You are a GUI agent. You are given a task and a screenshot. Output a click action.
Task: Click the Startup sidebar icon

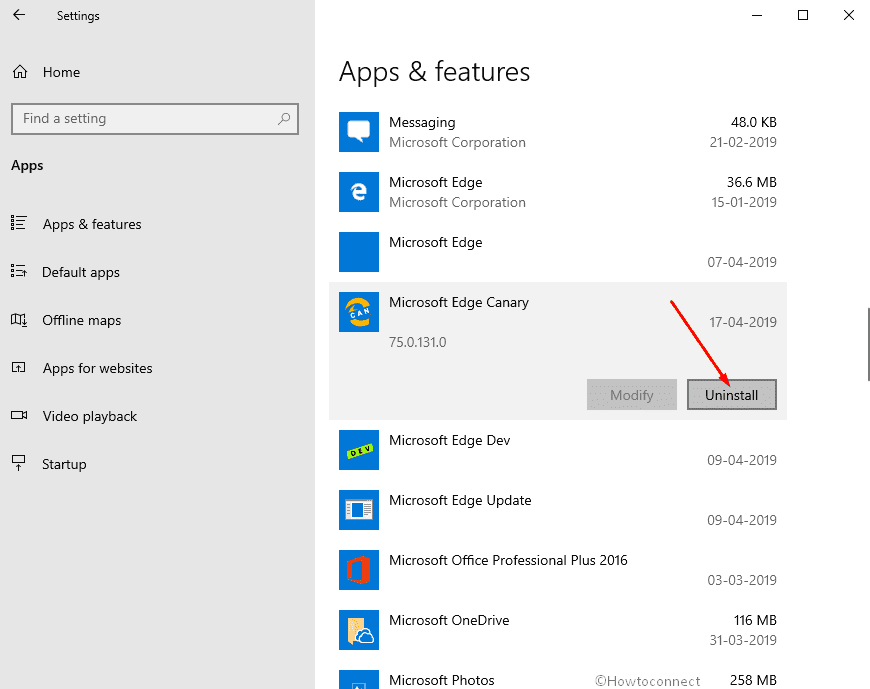point(19,463)
